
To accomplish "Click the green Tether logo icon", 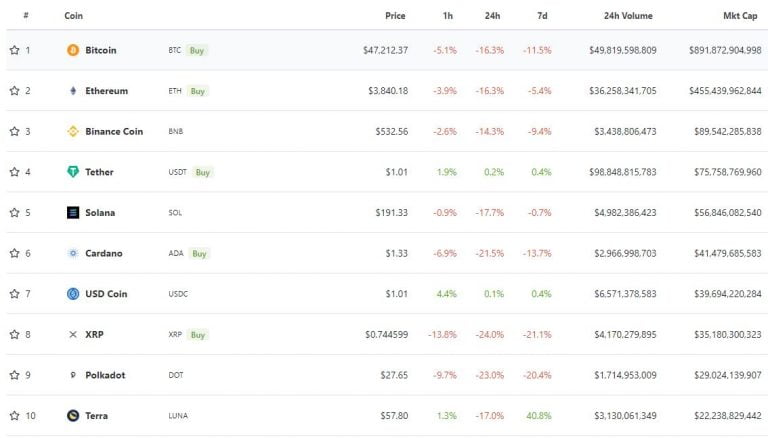I will (73, 171).
